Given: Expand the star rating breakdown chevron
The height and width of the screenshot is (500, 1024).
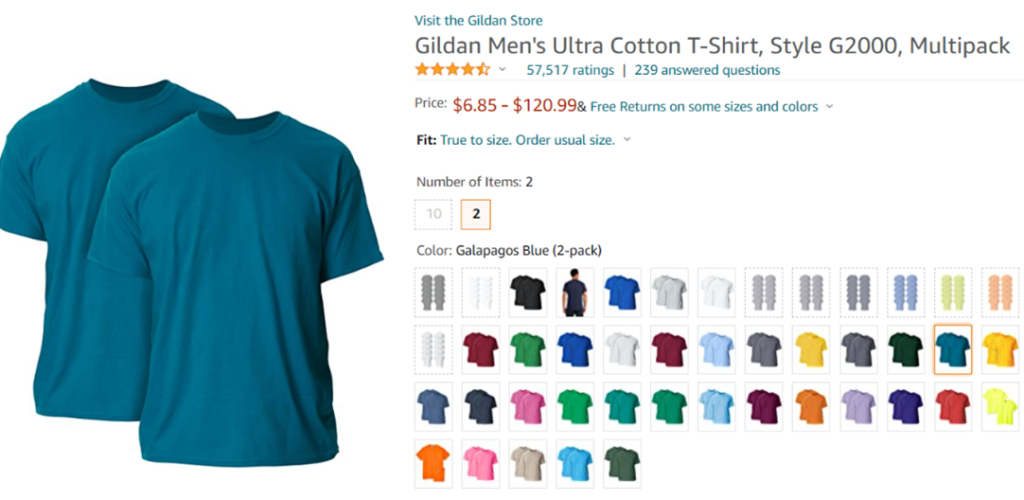Looking at the screenshot, I should point(502,69).
